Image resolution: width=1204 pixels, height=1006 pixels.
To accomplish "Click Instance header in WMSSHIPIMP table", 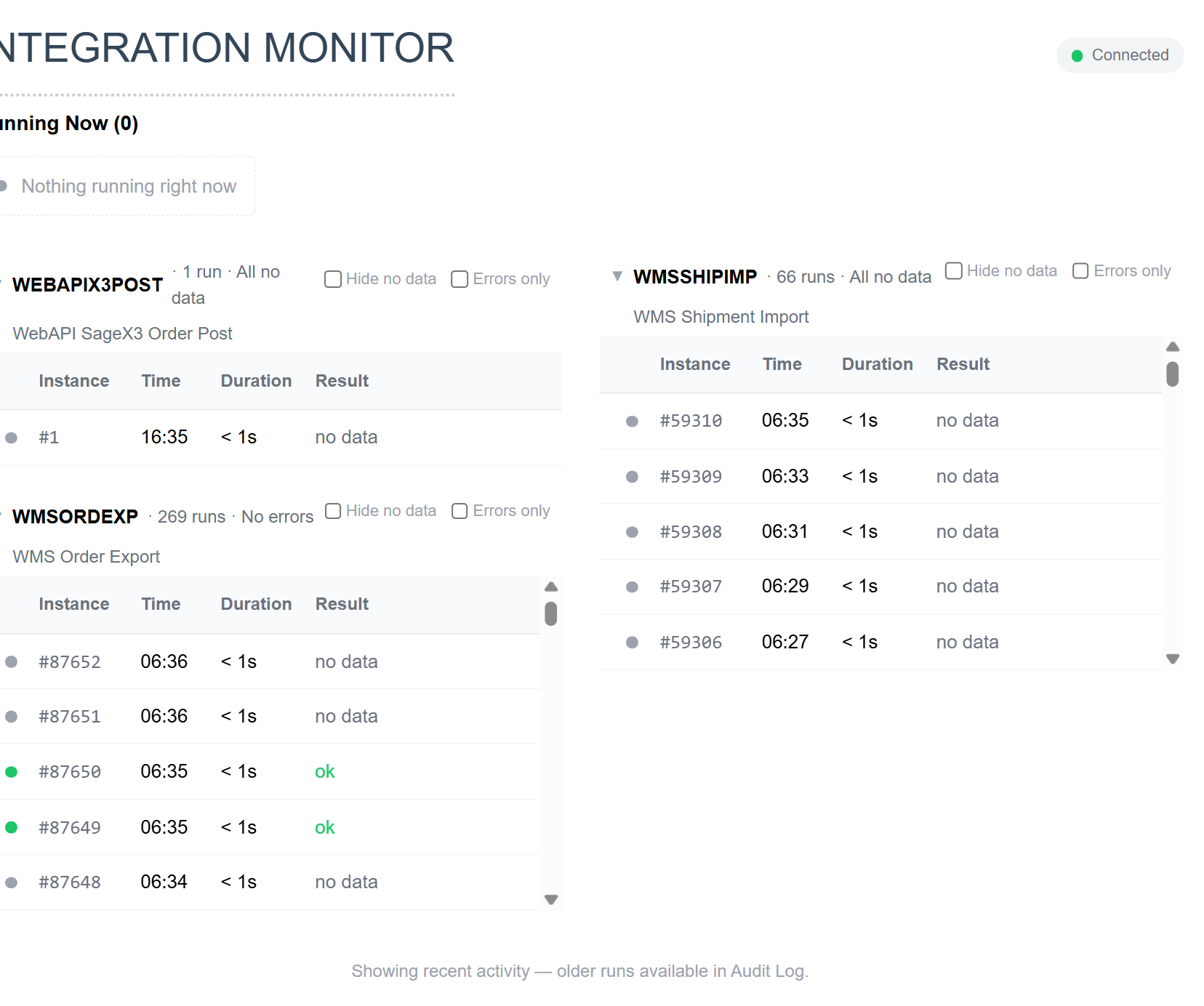I will [x=695, y=364].
